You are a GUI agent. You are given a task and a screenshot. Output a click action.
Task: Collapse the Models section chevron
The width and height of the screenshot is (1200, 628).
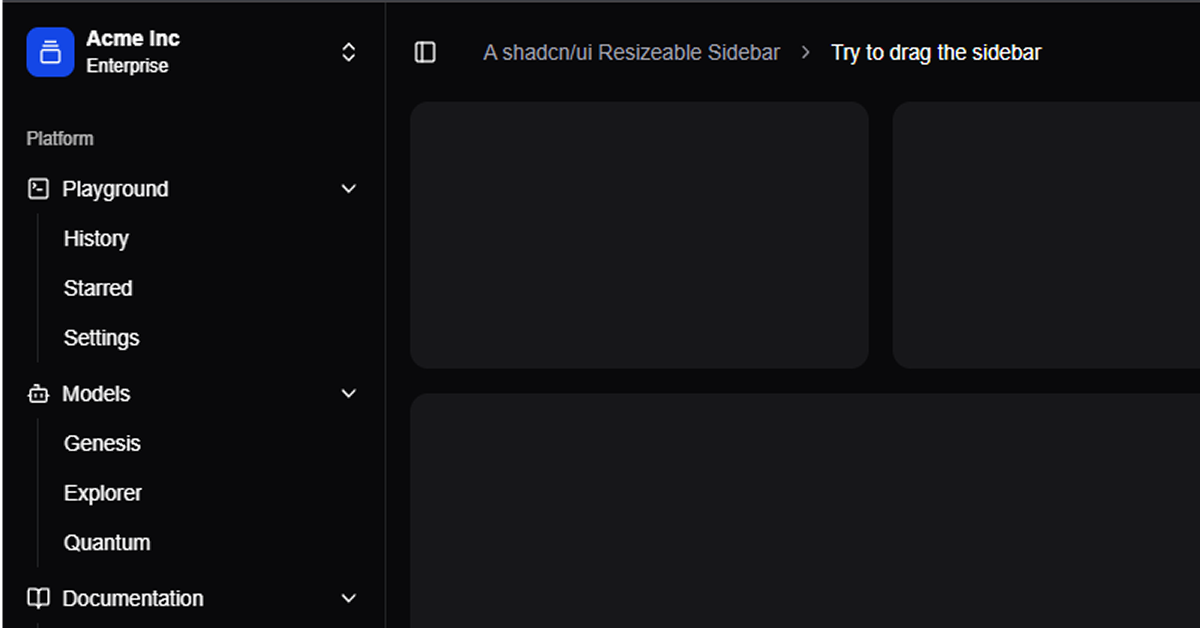[348, 393]
